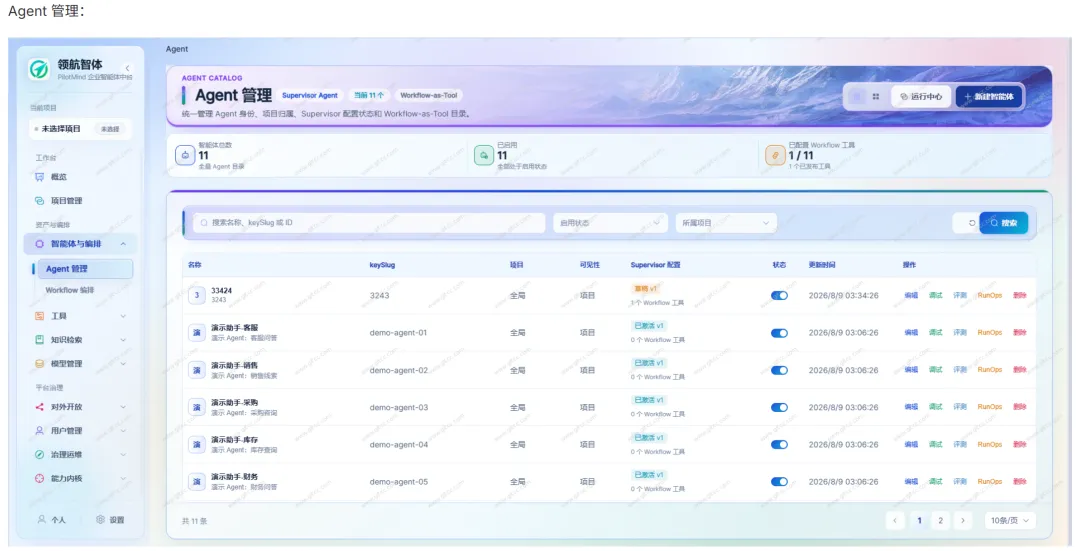Click RunOps for demo-agent-03
The width and height of the screenshot is (1080, 551).
coord(990,407)
